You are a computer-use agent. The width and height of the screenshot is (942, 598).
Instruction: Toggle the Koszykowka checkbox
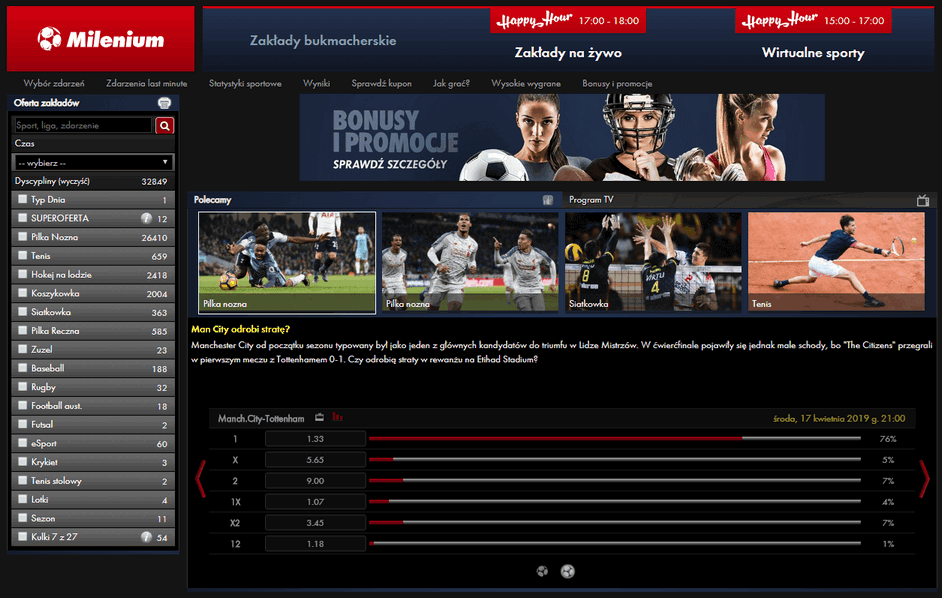23,293
